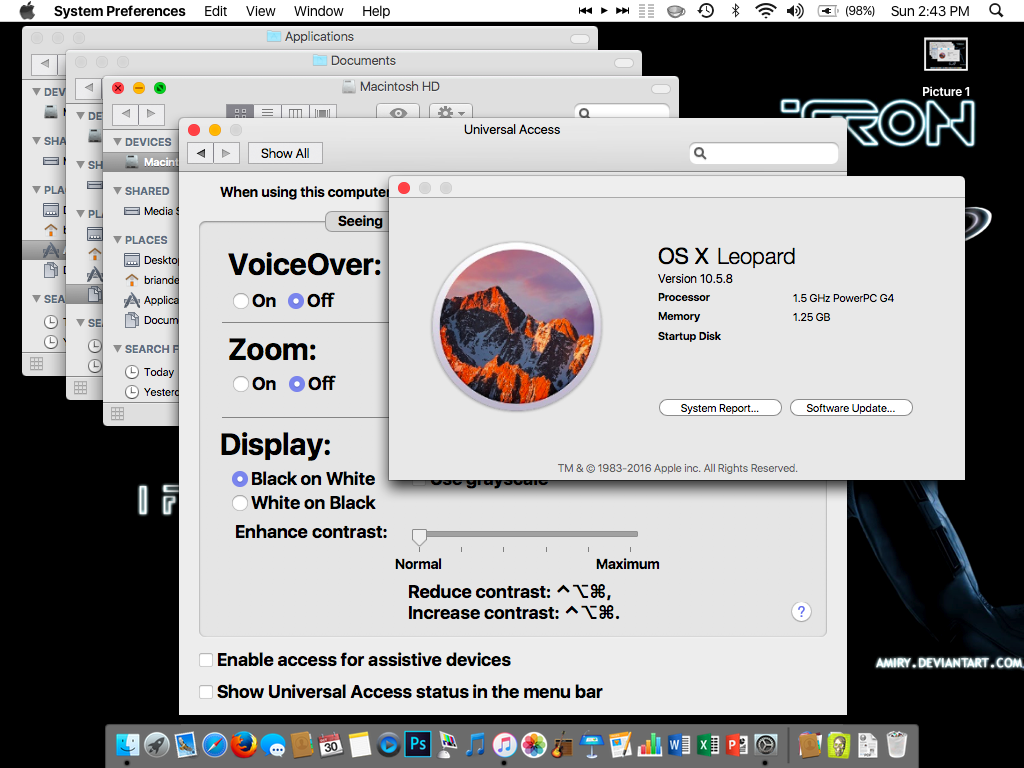Screen dimensions: 1024x768
Task: Launch Microsoft Word from the dock
Action: [x=679, y=744]
